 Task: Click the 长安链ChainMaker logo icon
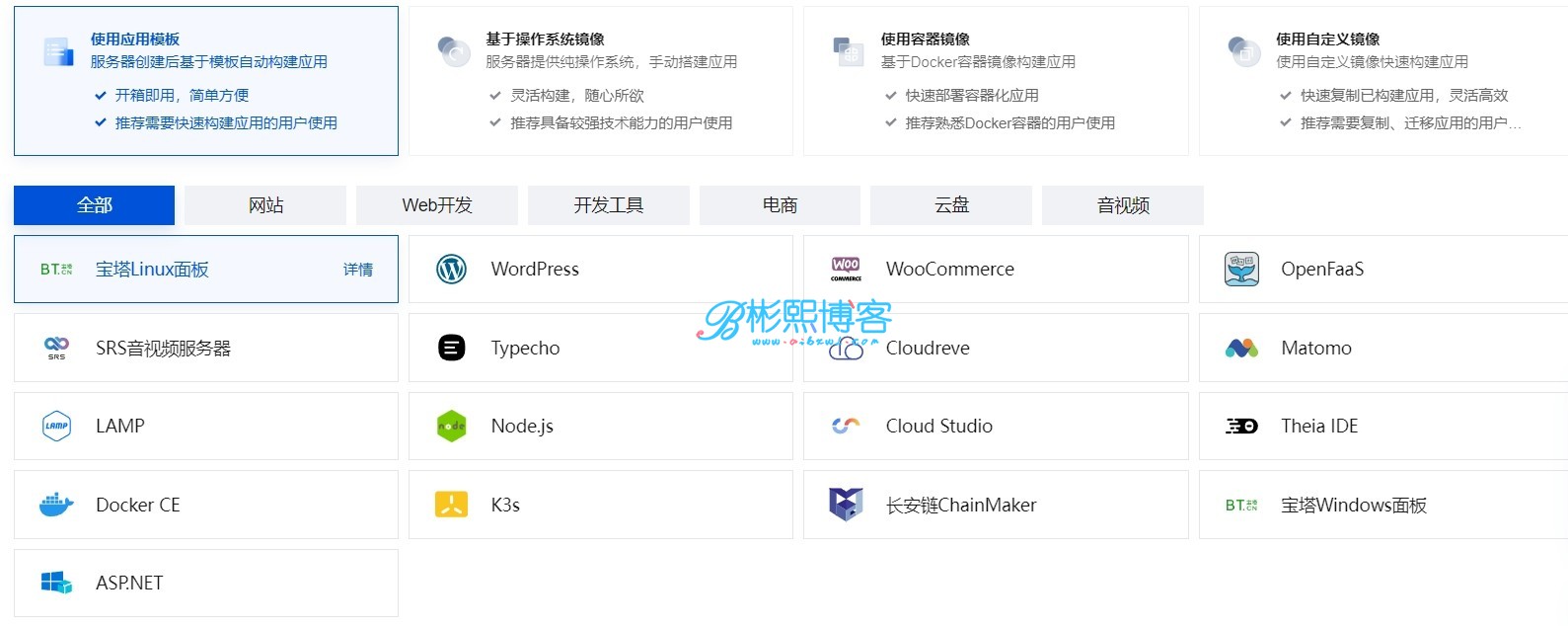(x=846, y=505)
